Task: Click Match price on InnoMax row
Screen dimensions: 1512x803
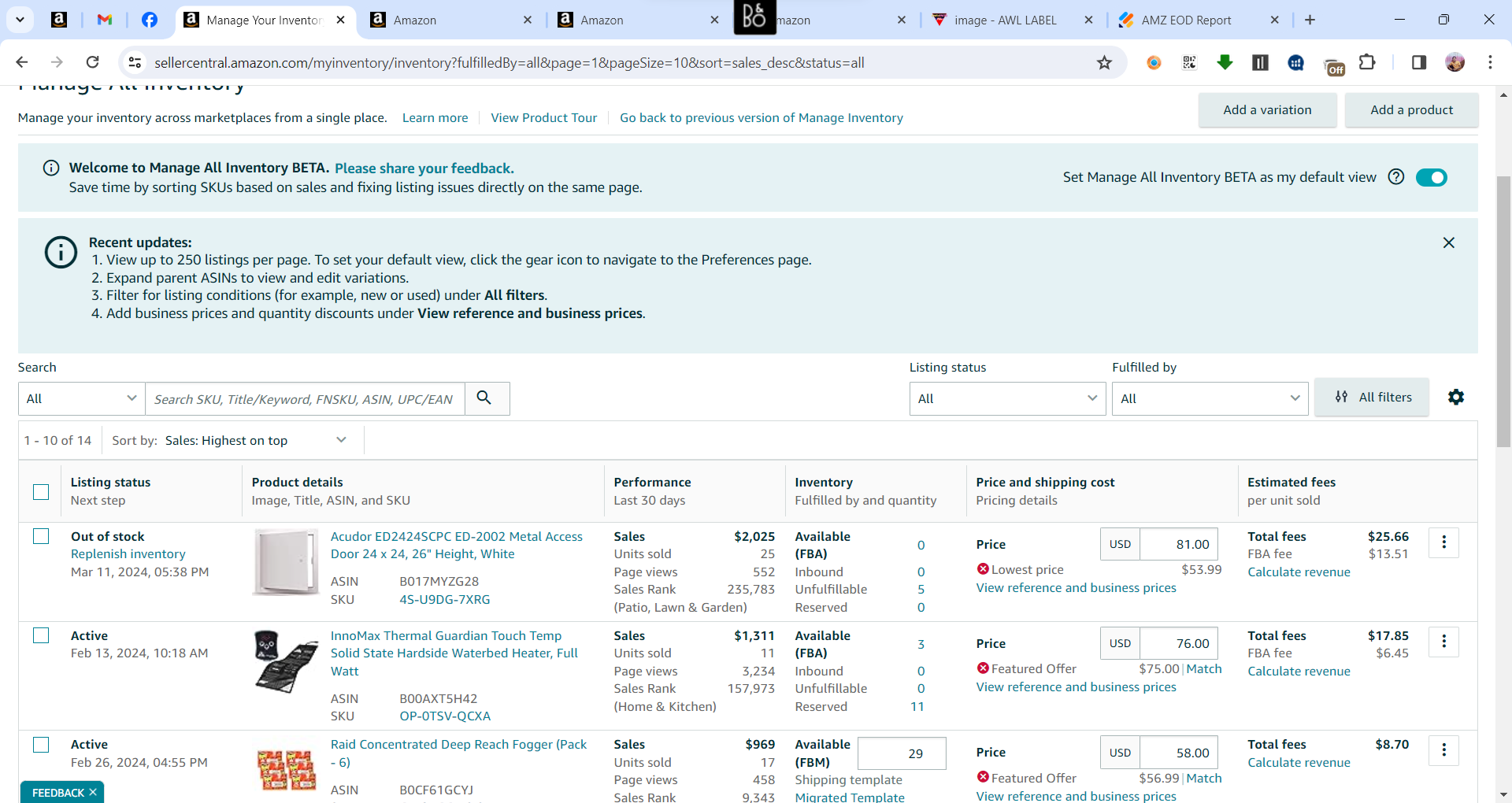Action: [x=1204, y=668]
